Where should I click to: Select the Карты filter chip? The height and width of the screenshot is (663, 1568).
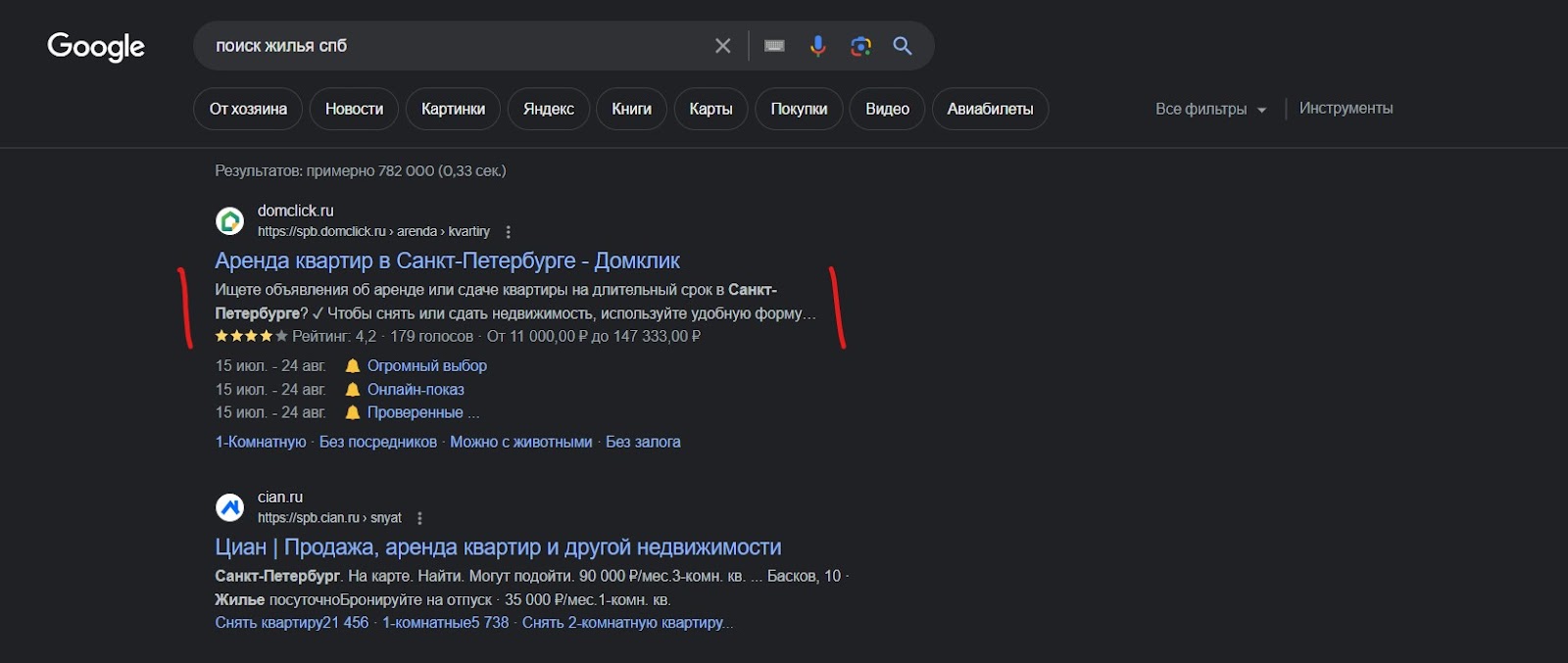[710, 109]
